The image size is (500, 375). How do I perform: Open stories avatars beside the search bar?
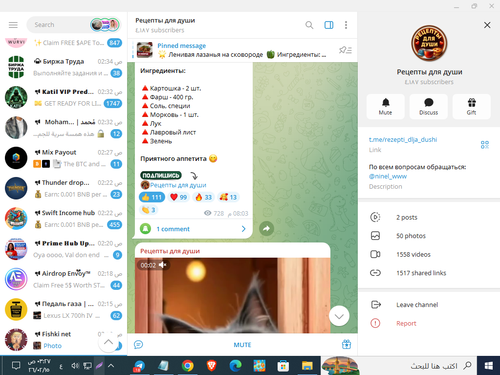105,25
